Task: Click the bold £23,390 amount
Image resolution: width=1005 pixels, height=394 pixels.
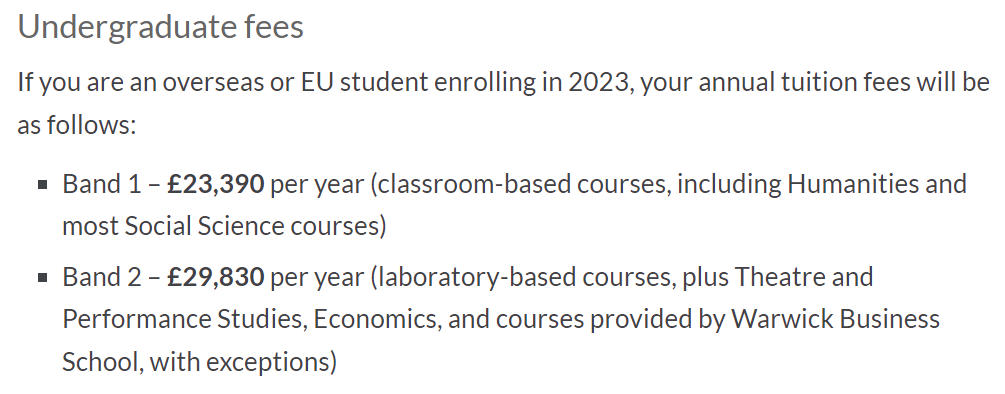Action: (215, 185)
